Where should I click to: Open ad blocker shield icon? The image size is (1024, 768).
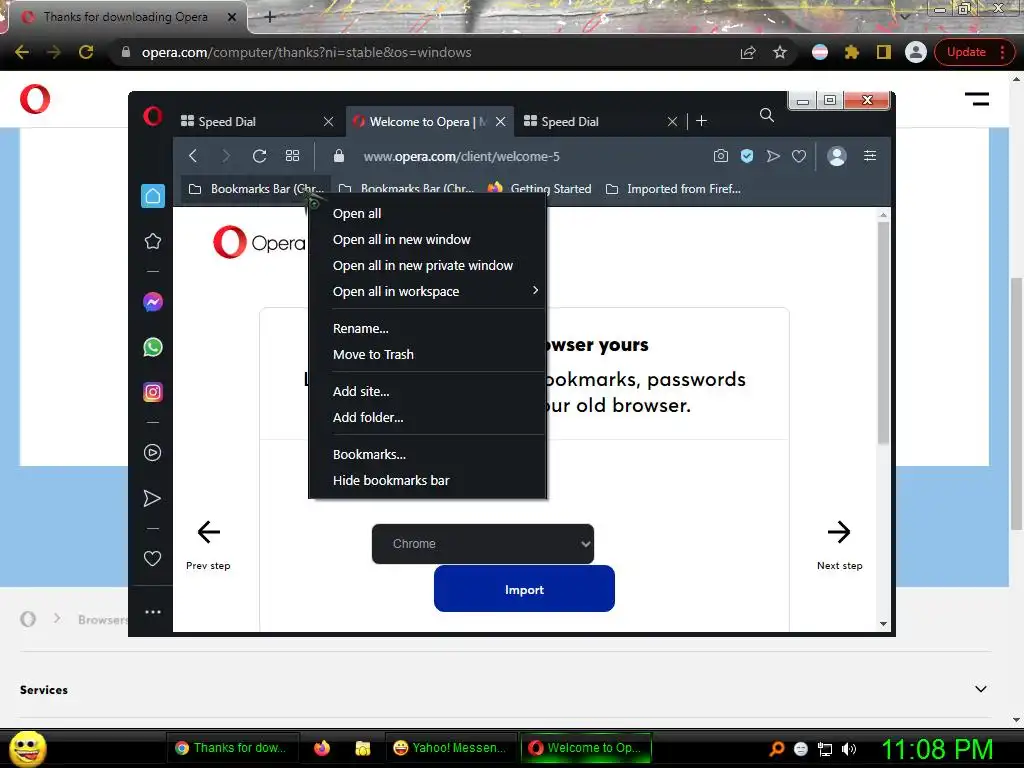[747, 156]
